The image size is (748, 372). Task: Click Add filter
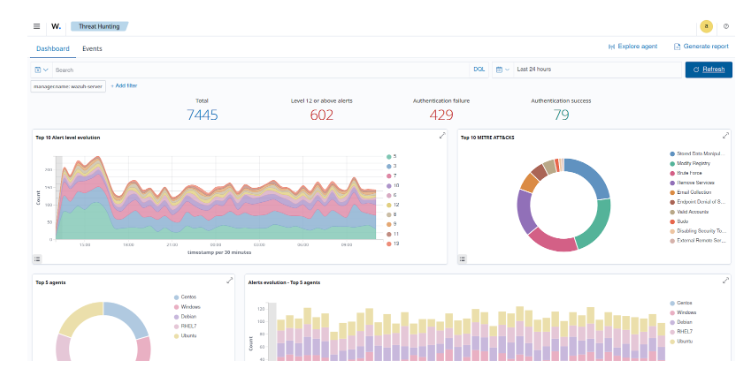tap(124, 86)
